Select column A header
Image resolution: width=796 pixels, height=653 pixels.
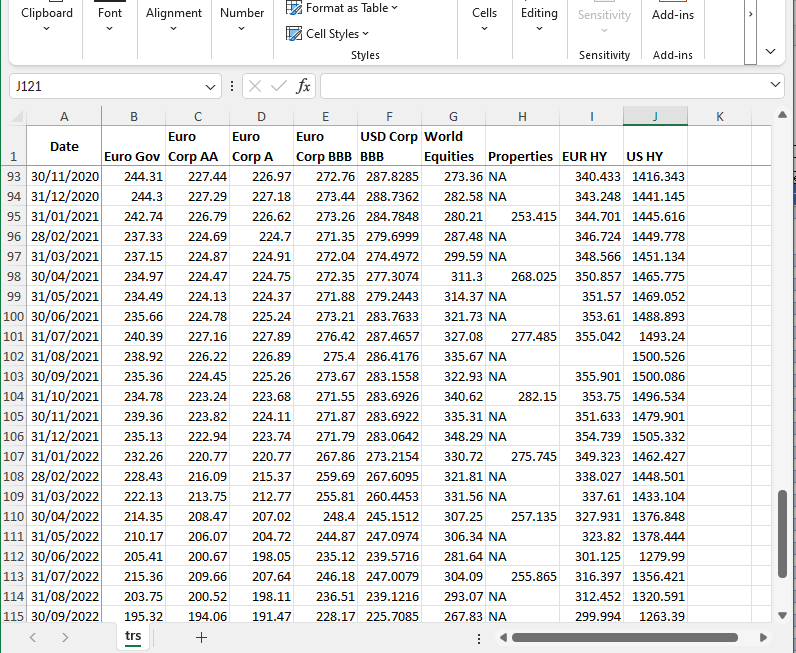pyautogui.click(x=64, y=117)
